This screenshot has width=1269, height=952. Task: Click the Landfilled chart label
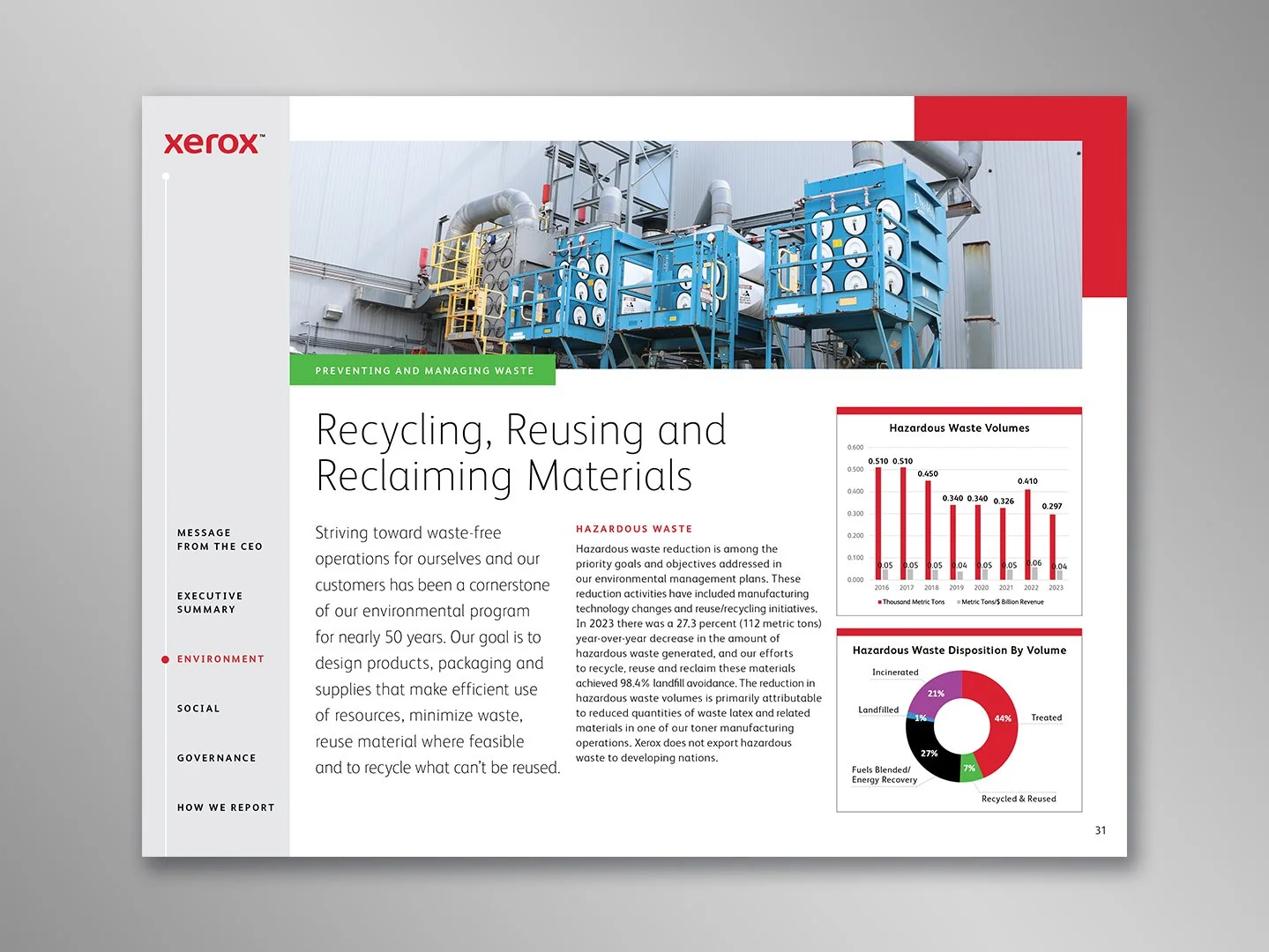[x=878, y=710]
